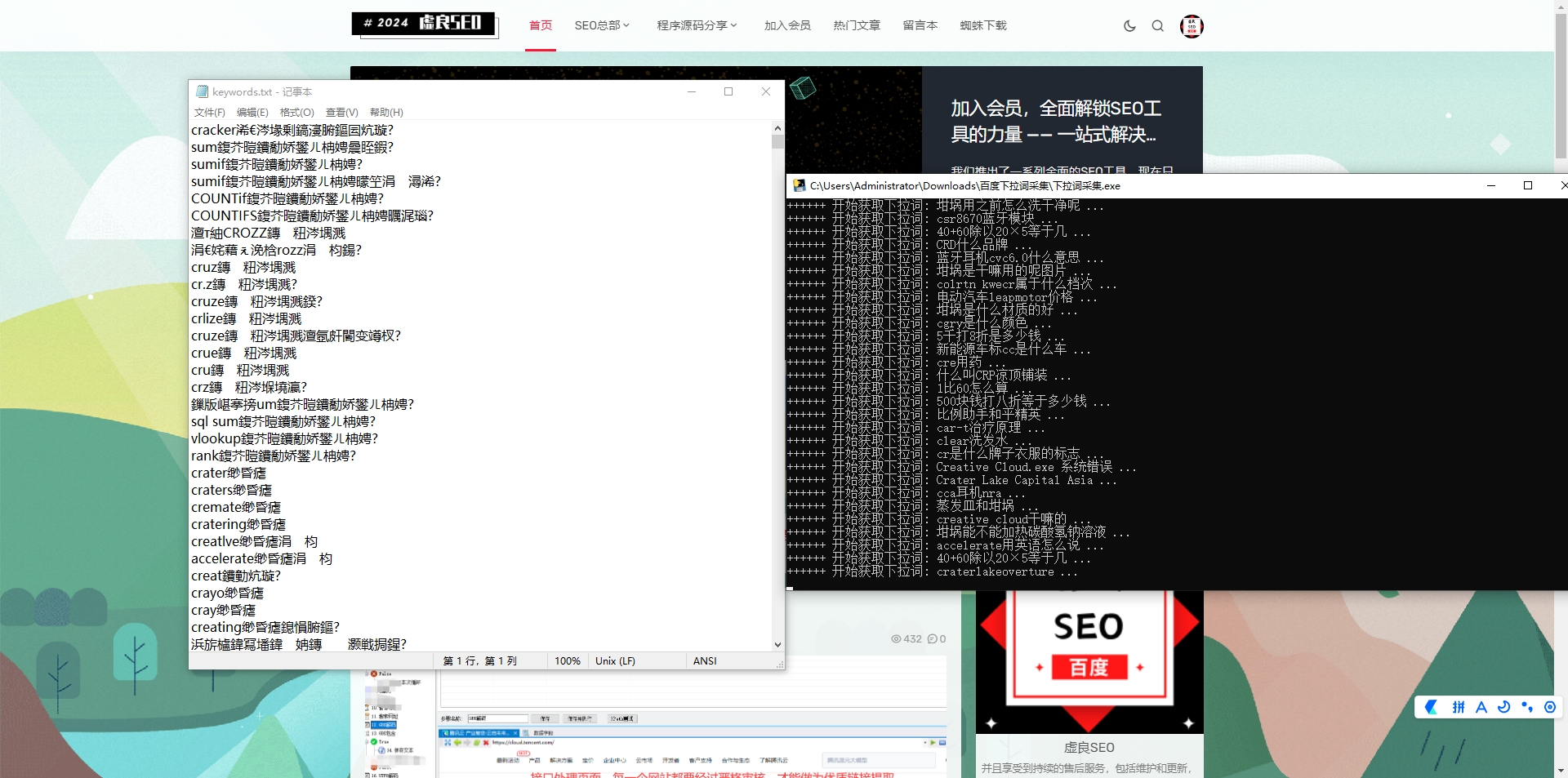The width and height of the screenshot is (1568, 778).
Task: Click the IME toolbar logo icon
Action: pyautogui.click(x=1432, y=707)
